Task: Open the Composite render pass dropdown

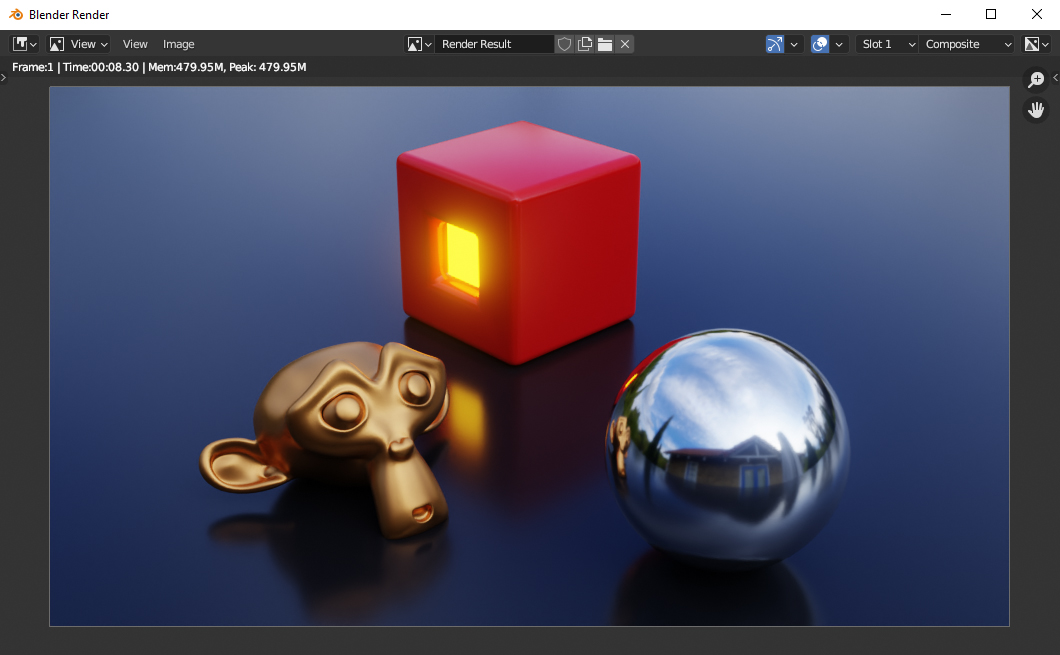Action: click(x=965, y=44)
